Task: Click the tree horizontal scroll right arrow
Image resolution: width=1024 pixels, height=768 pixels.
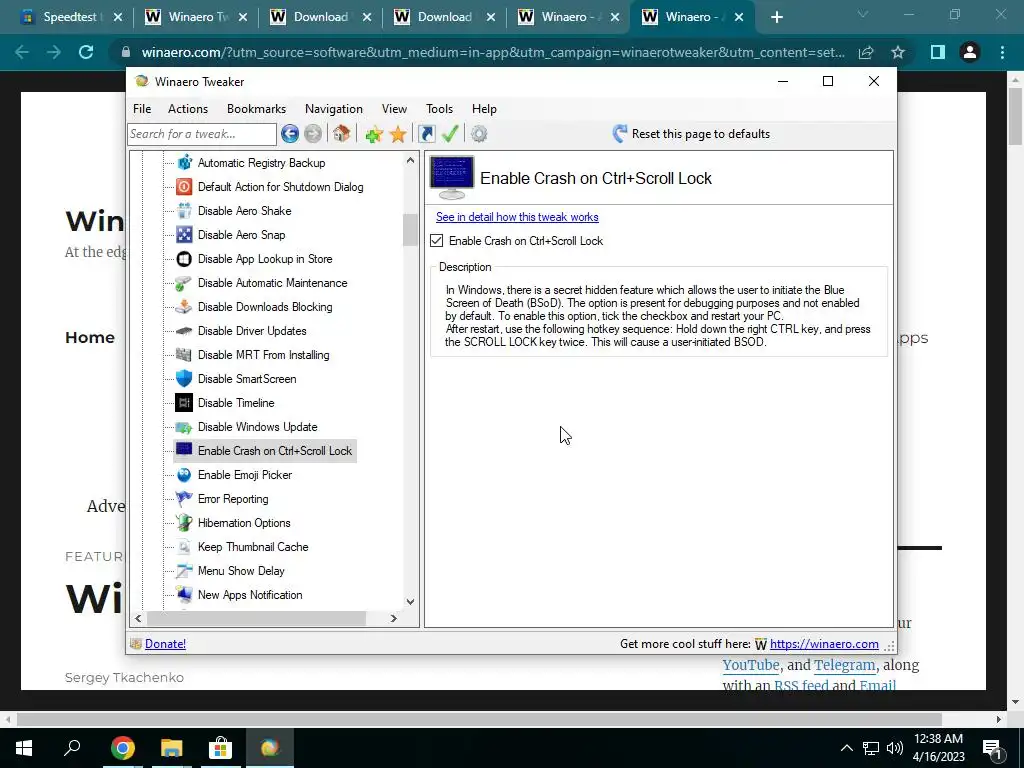Action: [394, 618]
